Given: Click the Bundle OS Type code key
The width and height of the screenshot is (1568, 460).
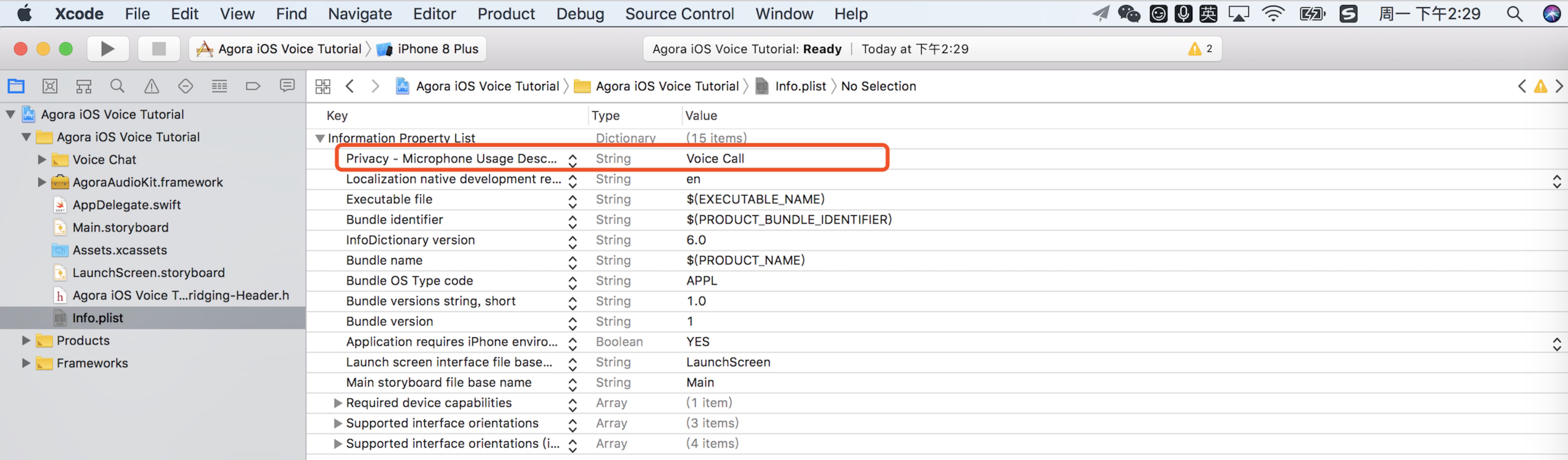Looking at the screenshot, I should coord(409,280).
